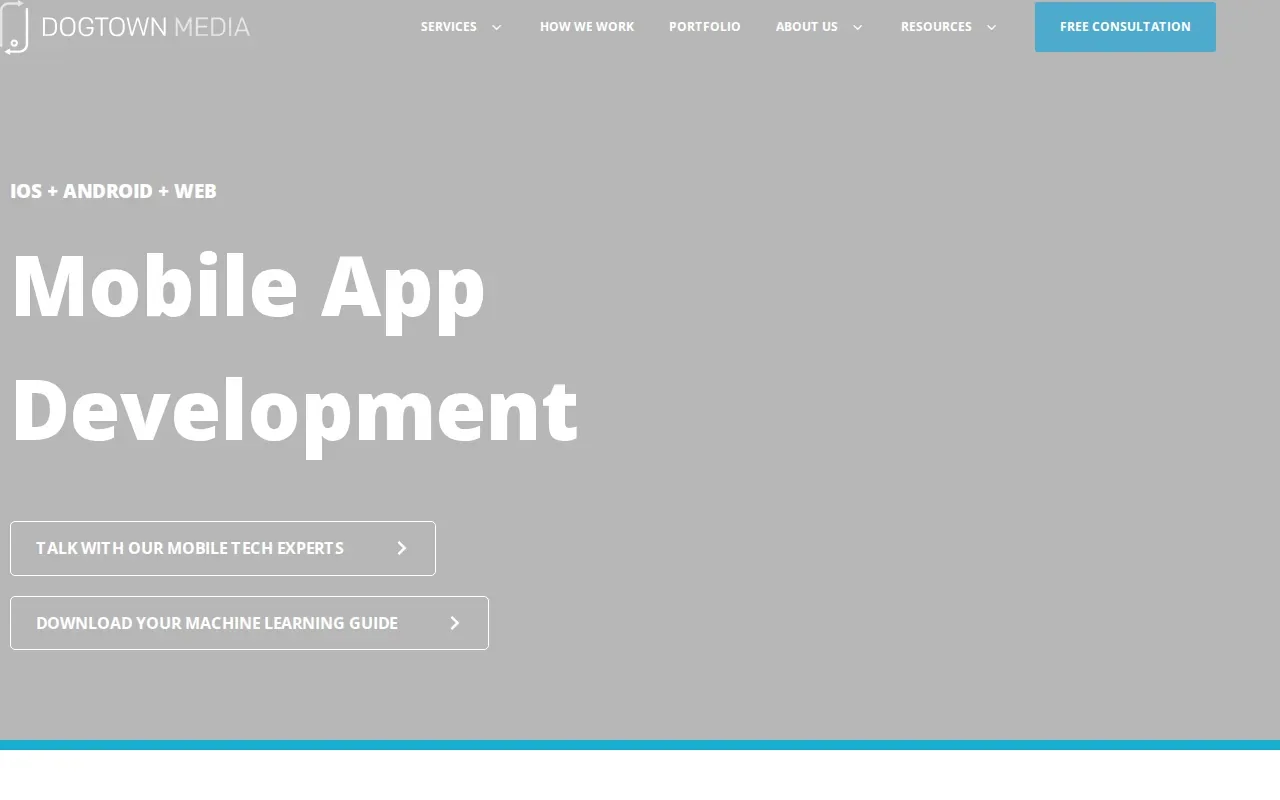Select the About Us menu item
Viewport: 1280px width, 800px height.
[x=807, y=27]
